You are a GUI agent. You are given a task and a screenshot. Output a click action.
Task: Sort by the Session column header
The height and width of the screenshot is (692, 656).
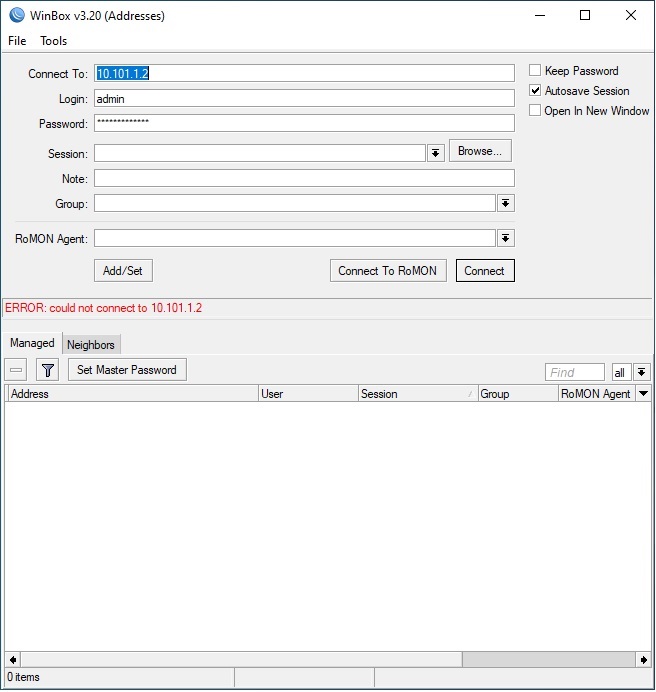[418, 393]
